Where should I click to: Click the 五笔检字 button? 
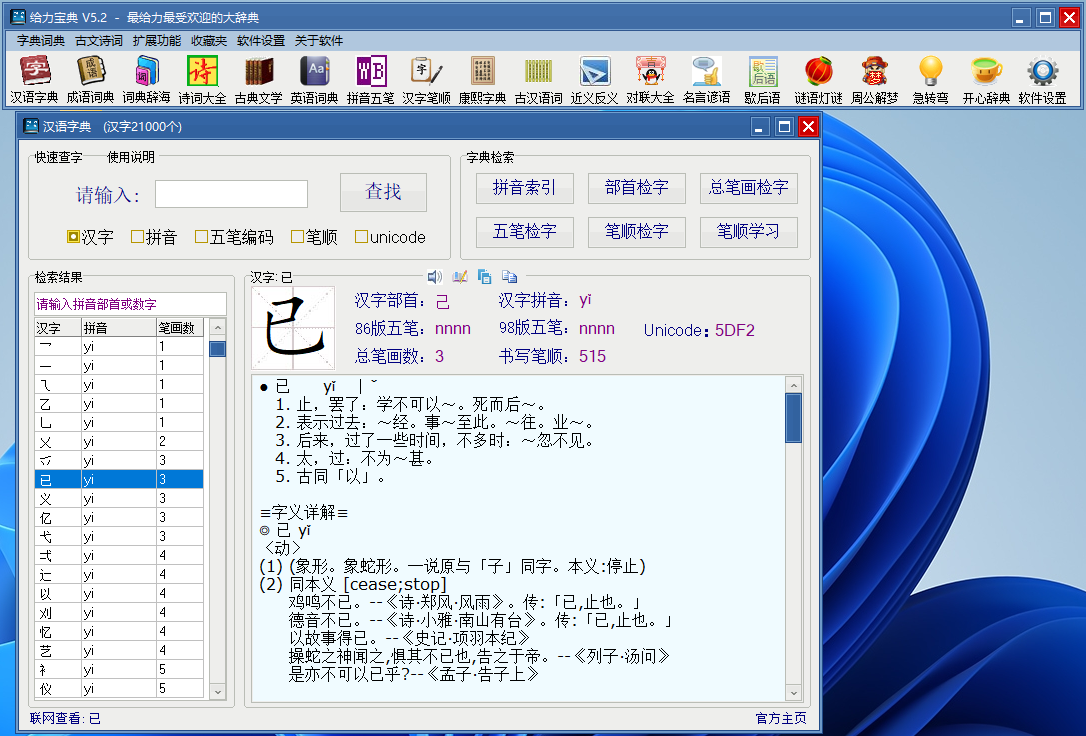(524, 232)
